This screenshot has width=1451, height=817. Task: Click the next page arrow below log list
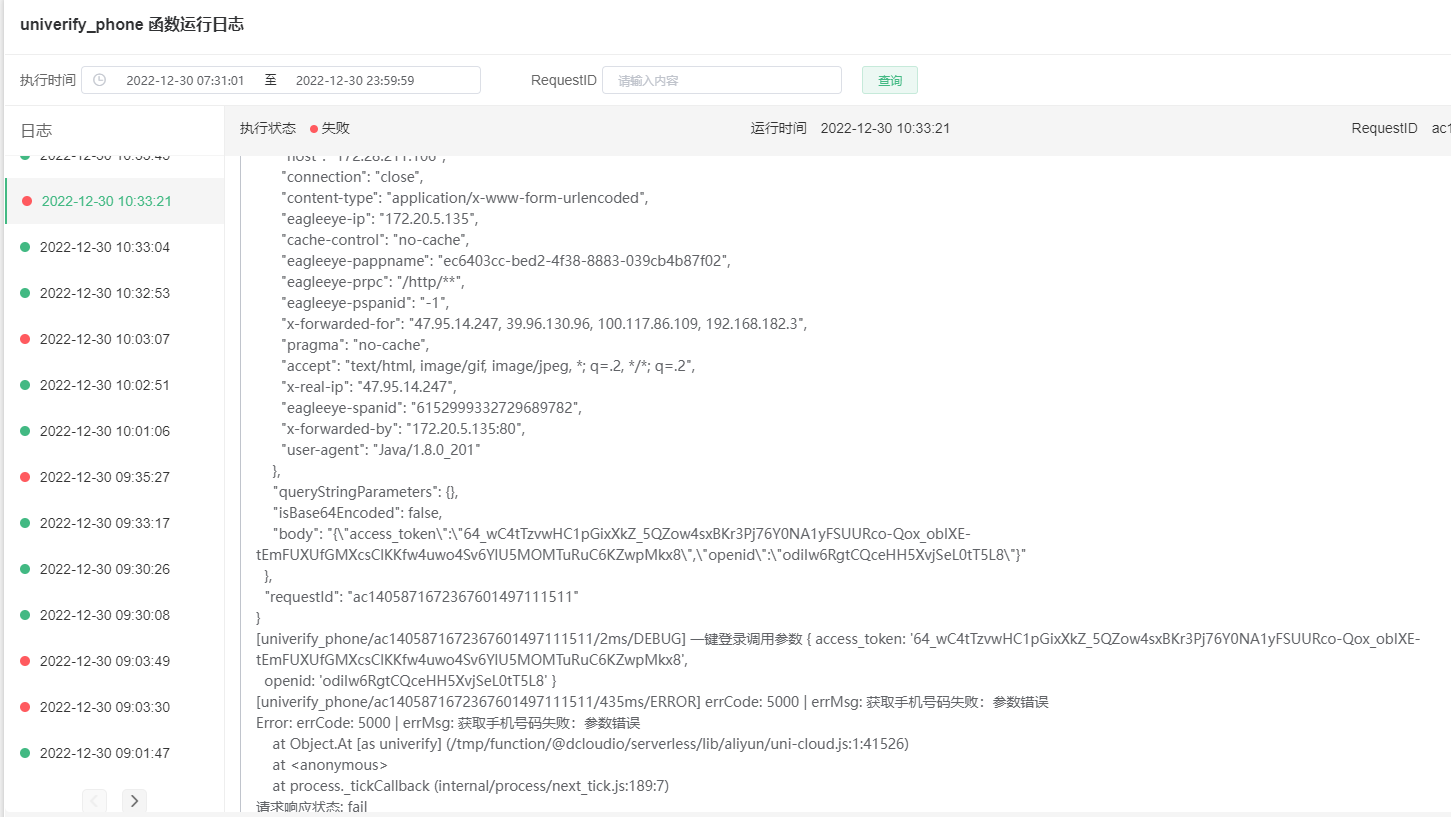[x=134, y=800]
